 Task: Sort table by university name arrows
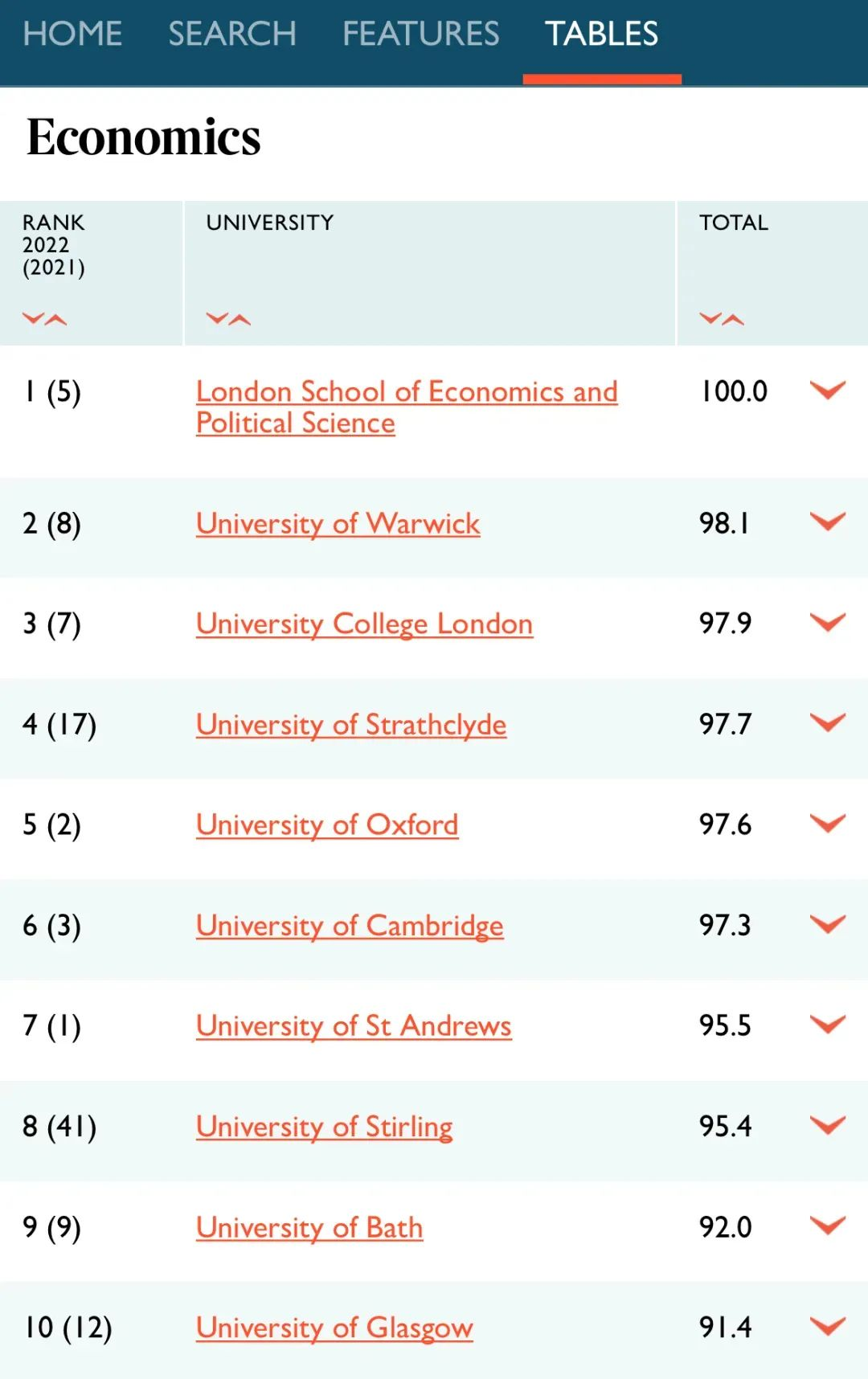(228, 319)
